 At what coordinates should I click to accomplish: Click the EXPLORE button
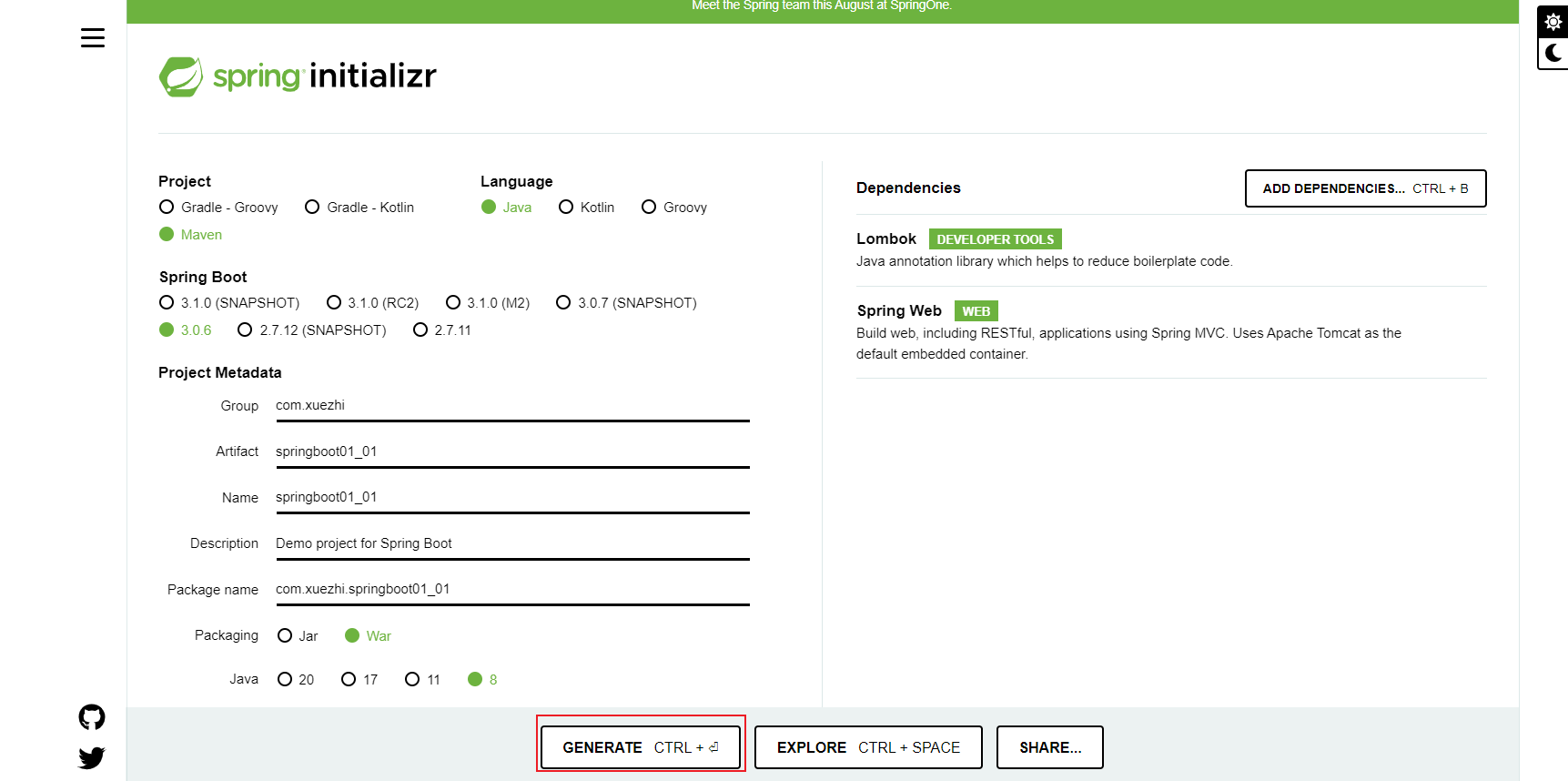(x=868, y=747)
